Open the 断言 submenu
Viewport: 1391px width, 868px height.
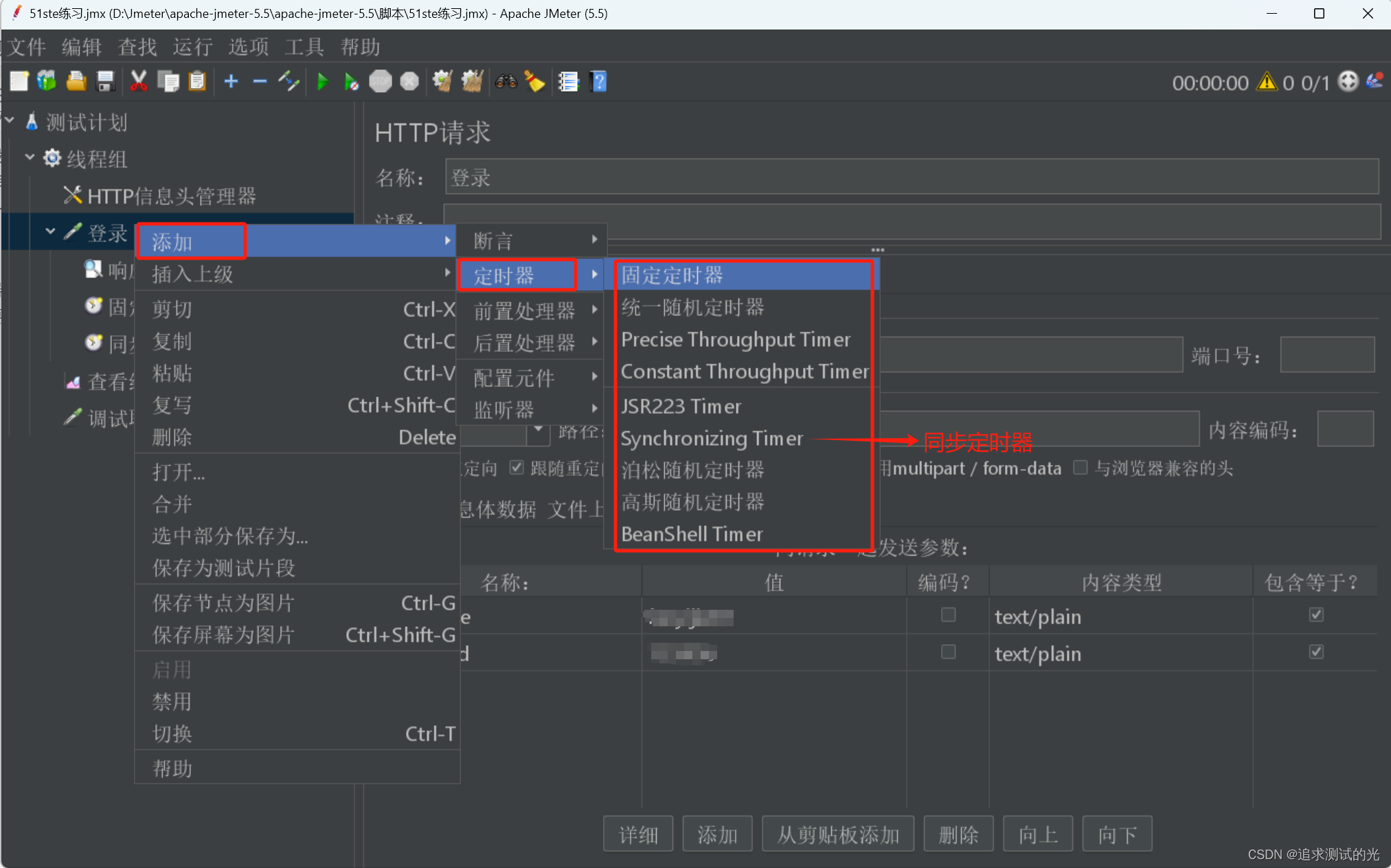[x=533, y=241]
